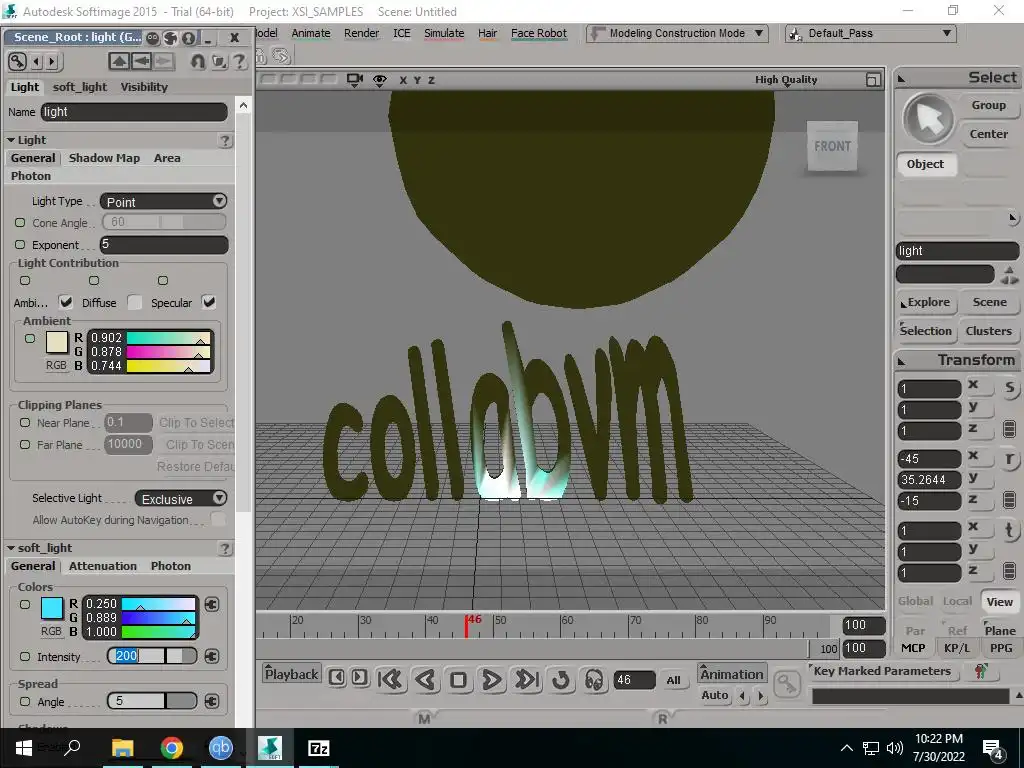Click the Center button in Select panel
Screen dimensions: 1024x768
989,134
